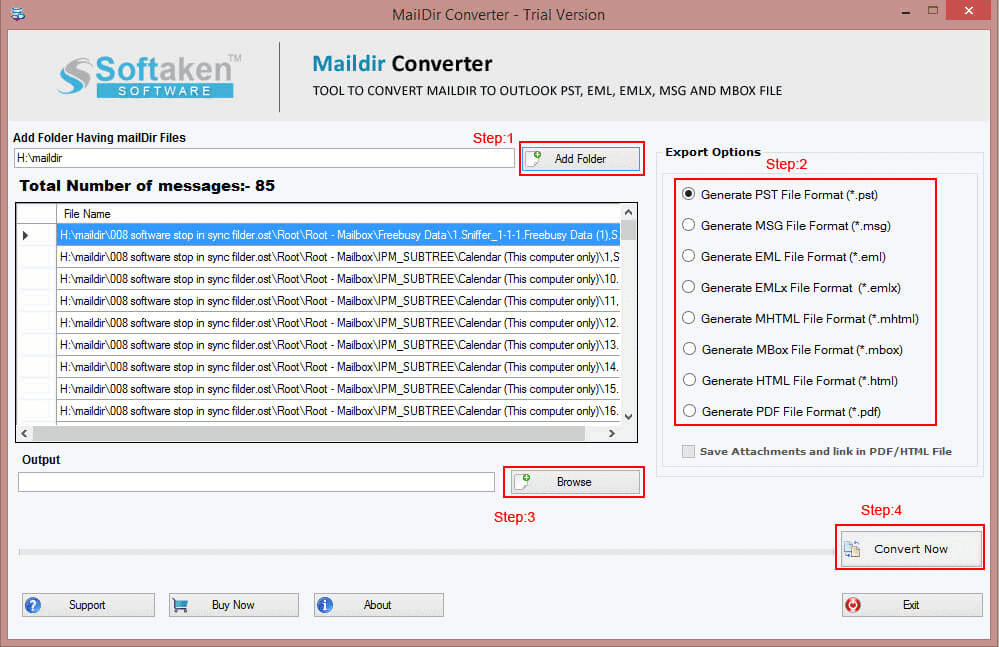Screen dimensions: 999x647
Task: Select Generate PDF File Format option
Action: [x=782, y=411]
